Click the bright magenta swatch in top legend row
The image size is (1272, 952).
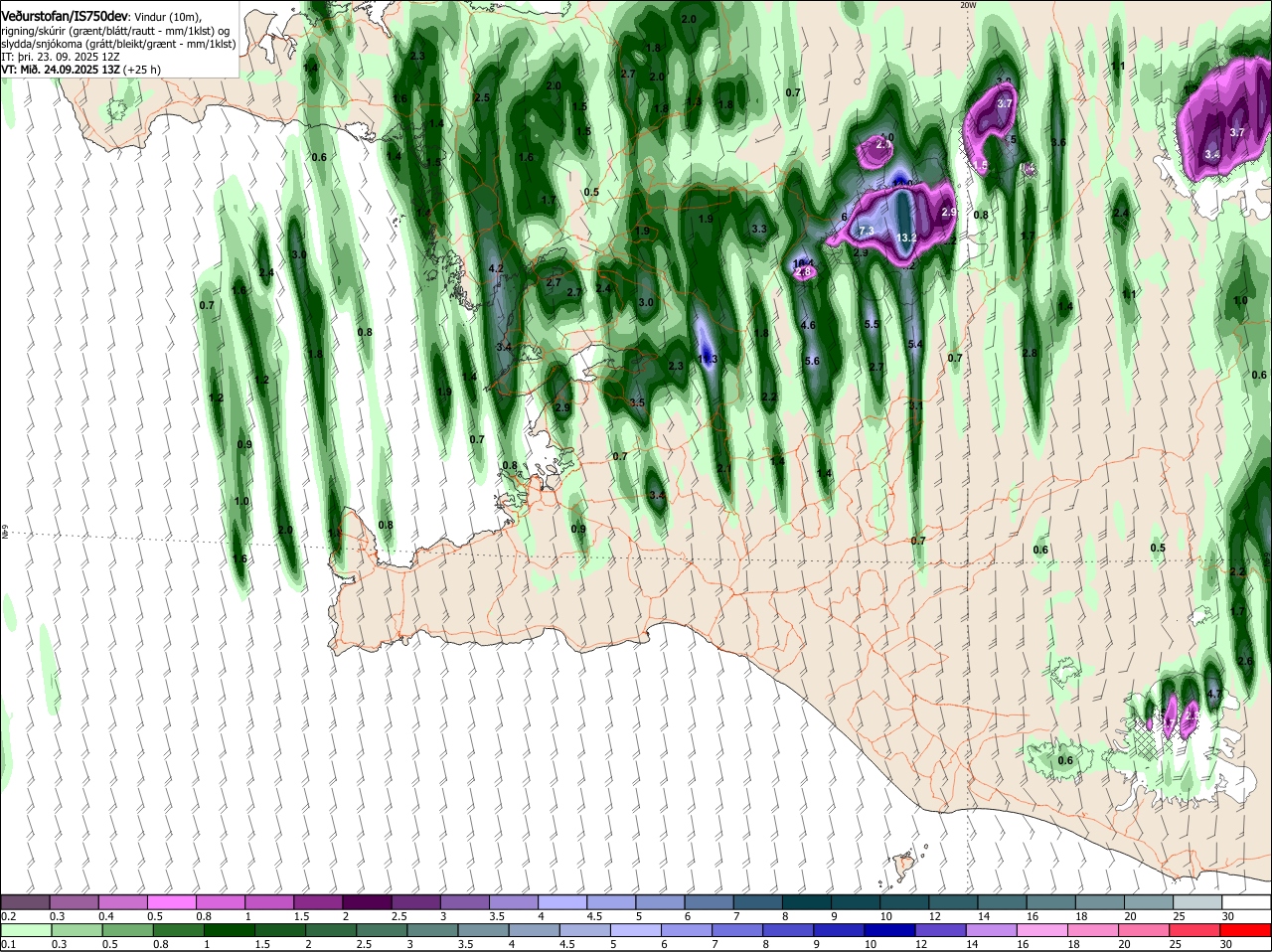(172, 902)
